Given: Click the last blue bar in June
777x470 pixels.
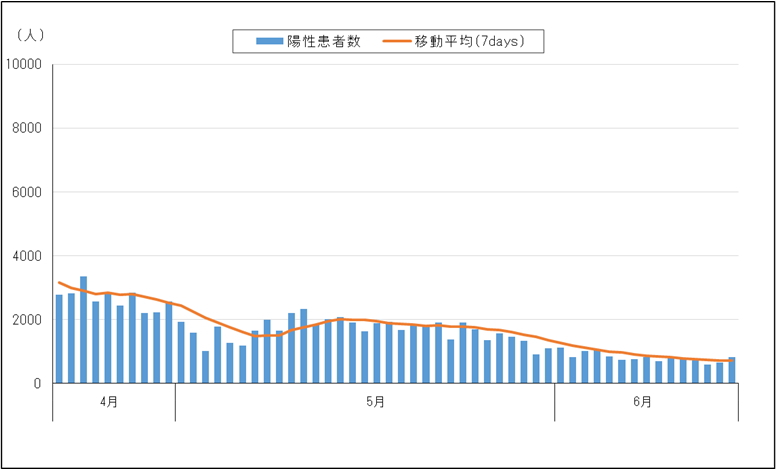Looking at the screenshot, I should (x=732, y=370).
